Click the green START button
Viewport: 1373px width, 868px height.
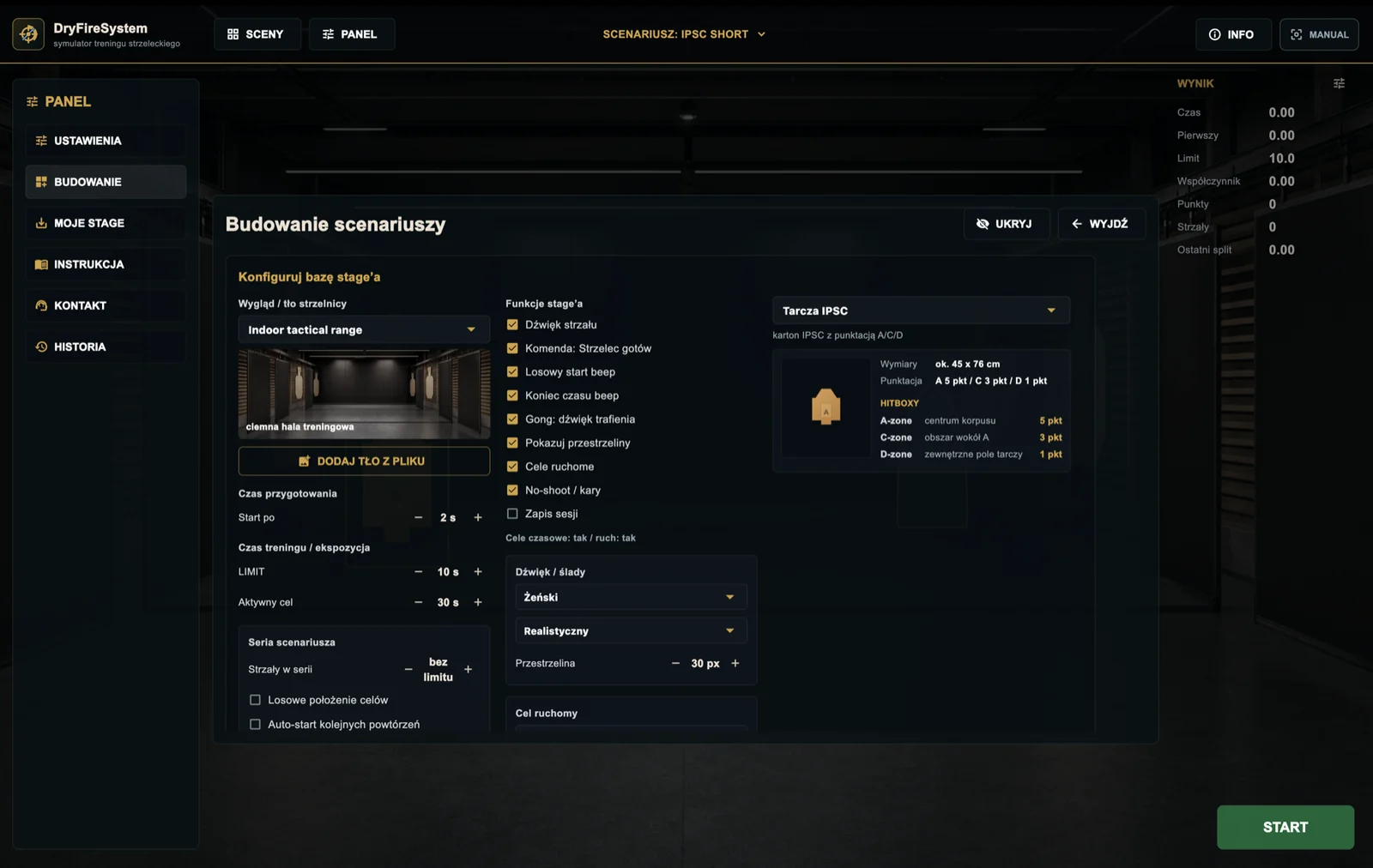tap(1285, 827)
